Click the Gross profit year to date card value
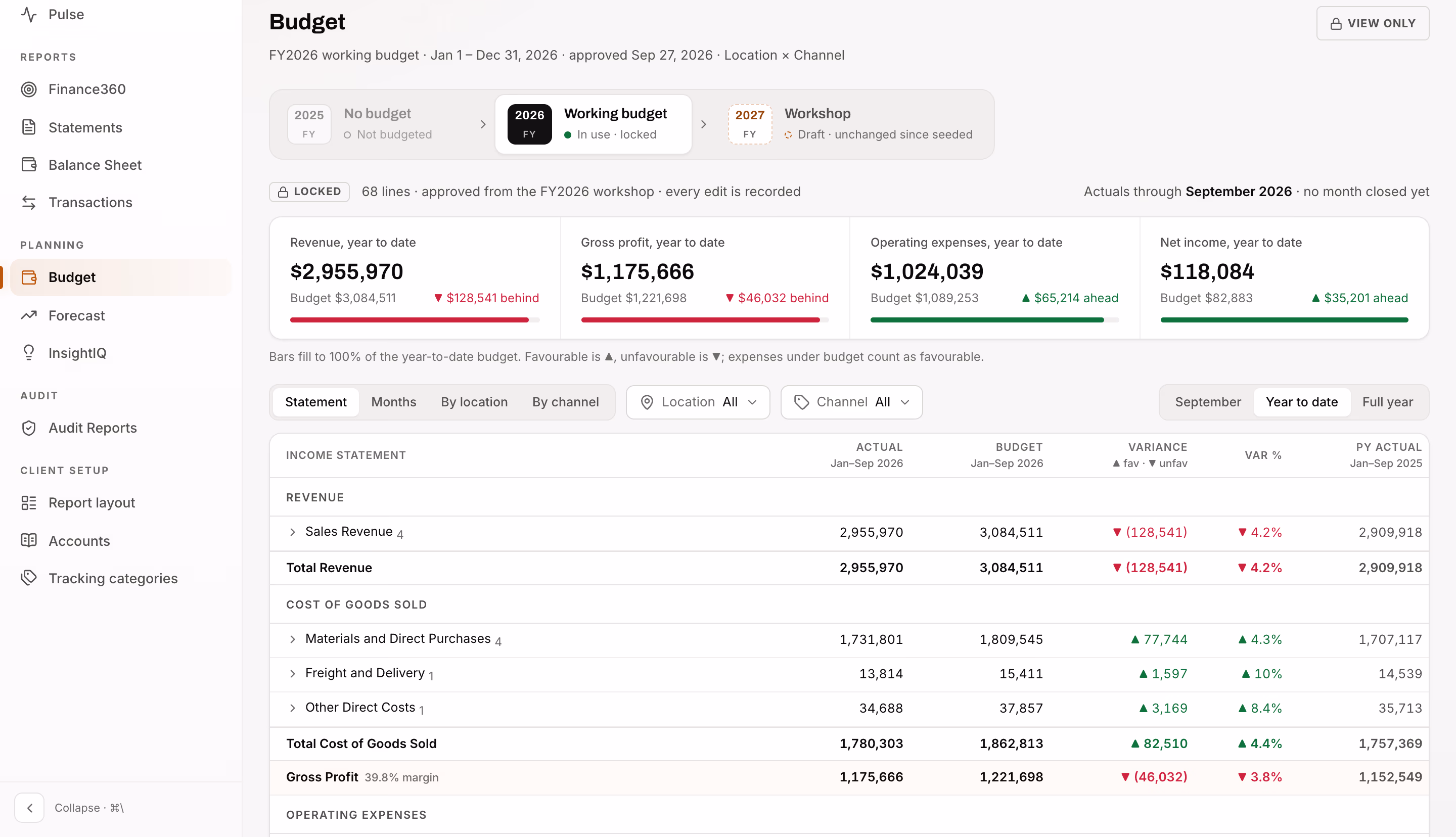 [x=638, y=271]
